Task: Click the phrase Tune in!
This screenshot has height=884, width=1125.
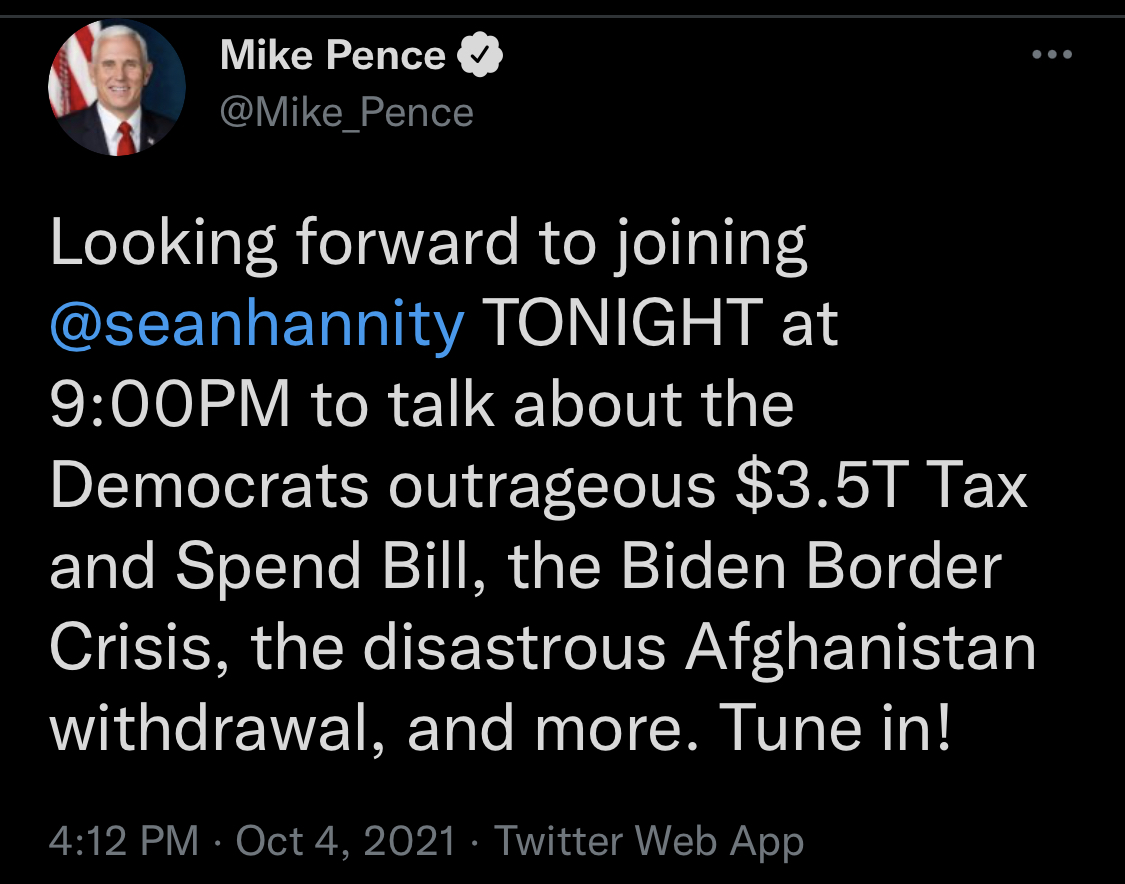Action: (x=835, y=728)
